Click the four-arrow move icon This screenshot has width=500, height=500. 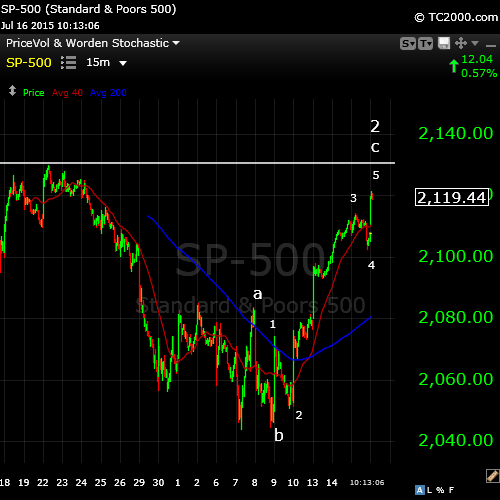click(x=461, y=43)
